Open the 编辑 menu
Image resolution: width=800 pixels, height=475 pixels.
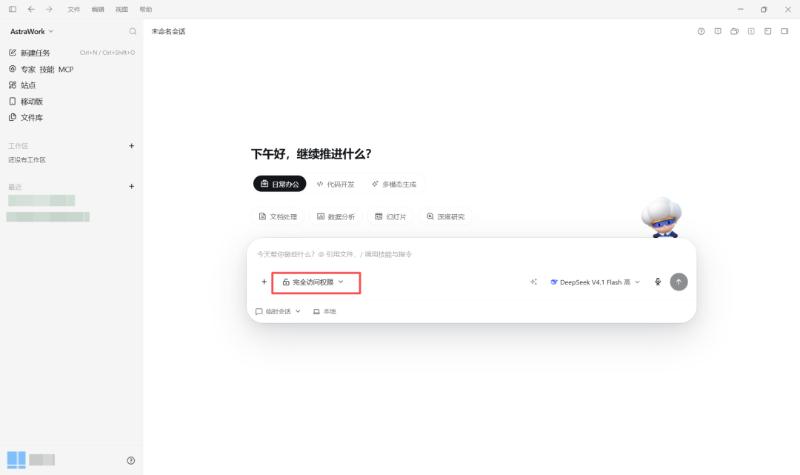(98, 9)
